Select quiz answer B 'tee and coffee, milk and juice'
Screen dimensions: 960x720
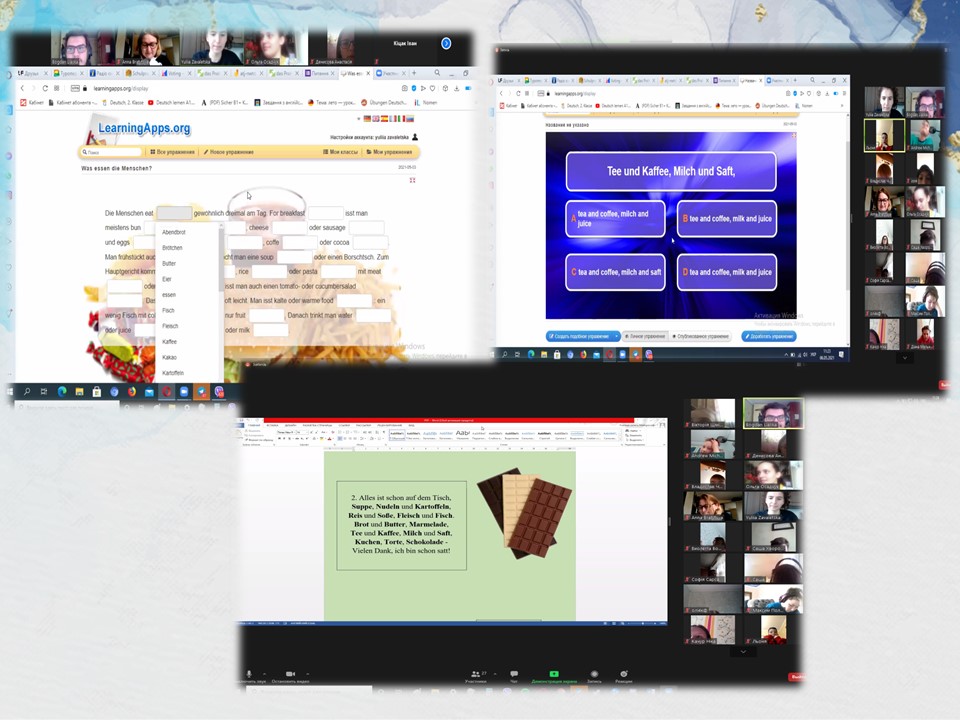[x=727, y=219]
